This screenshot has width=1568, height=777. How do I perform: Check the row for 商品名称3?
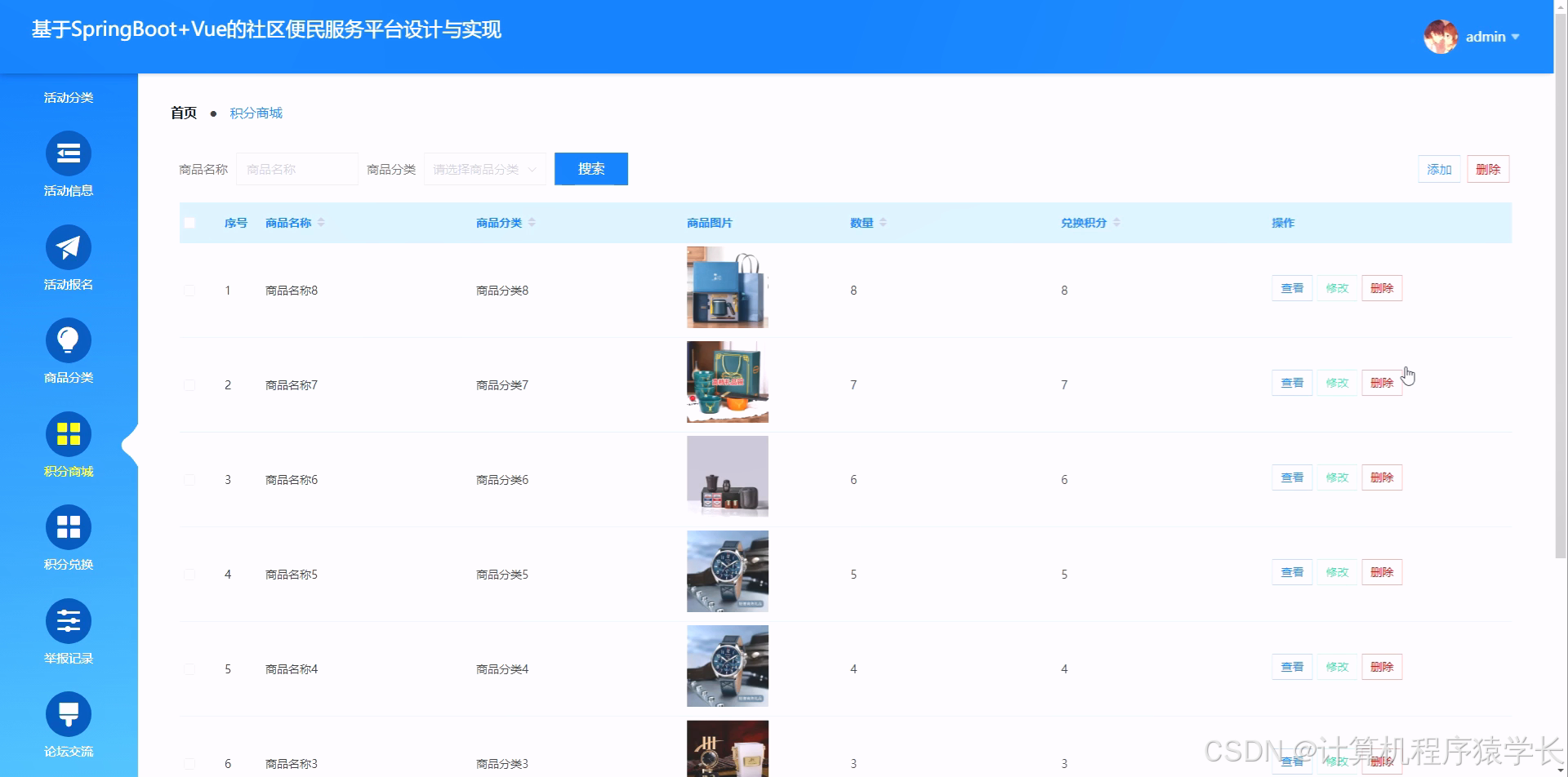click(x=189, y=764)
